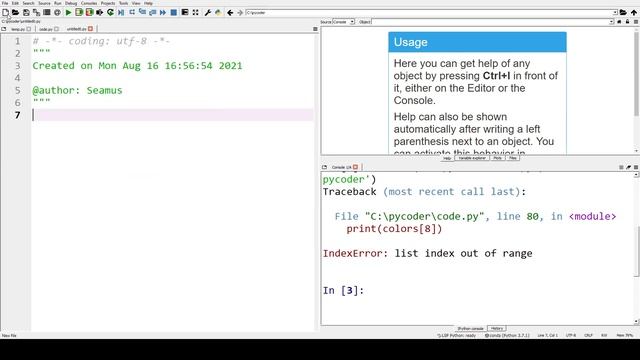
Task: Open the Projects menu
Action: point(108,3)
